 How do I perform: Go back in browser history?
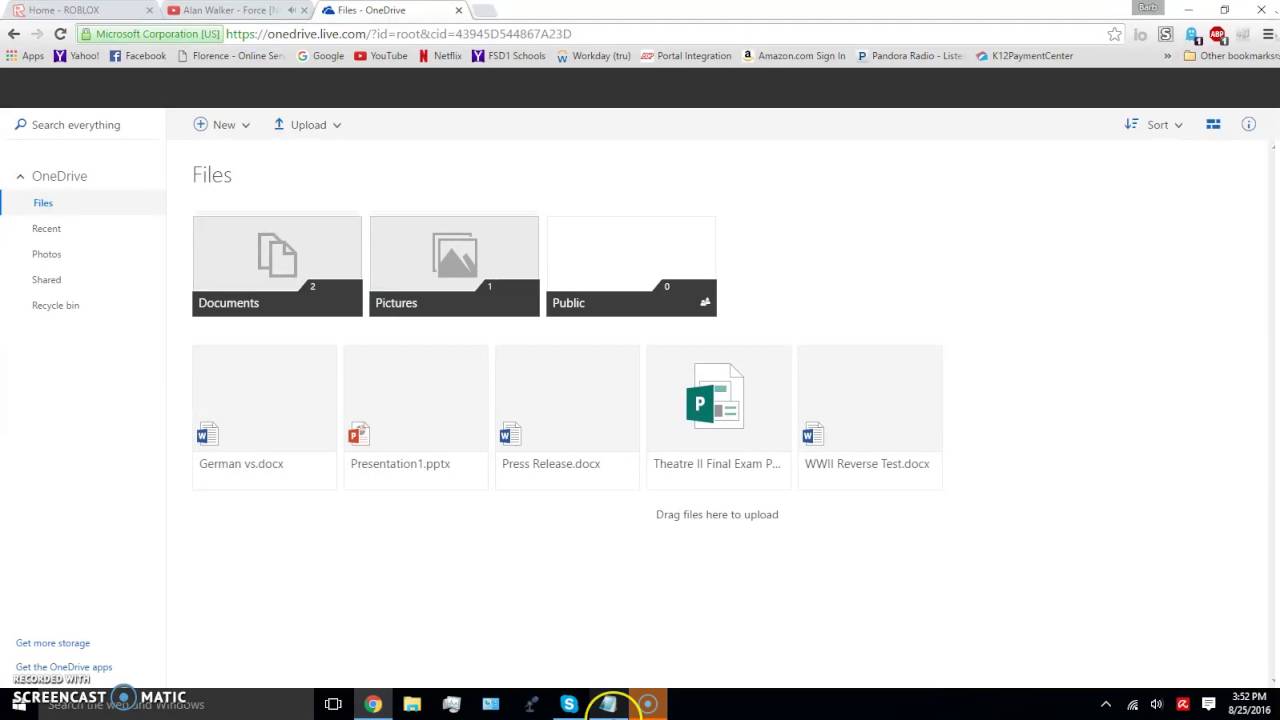tap(14, 34)
